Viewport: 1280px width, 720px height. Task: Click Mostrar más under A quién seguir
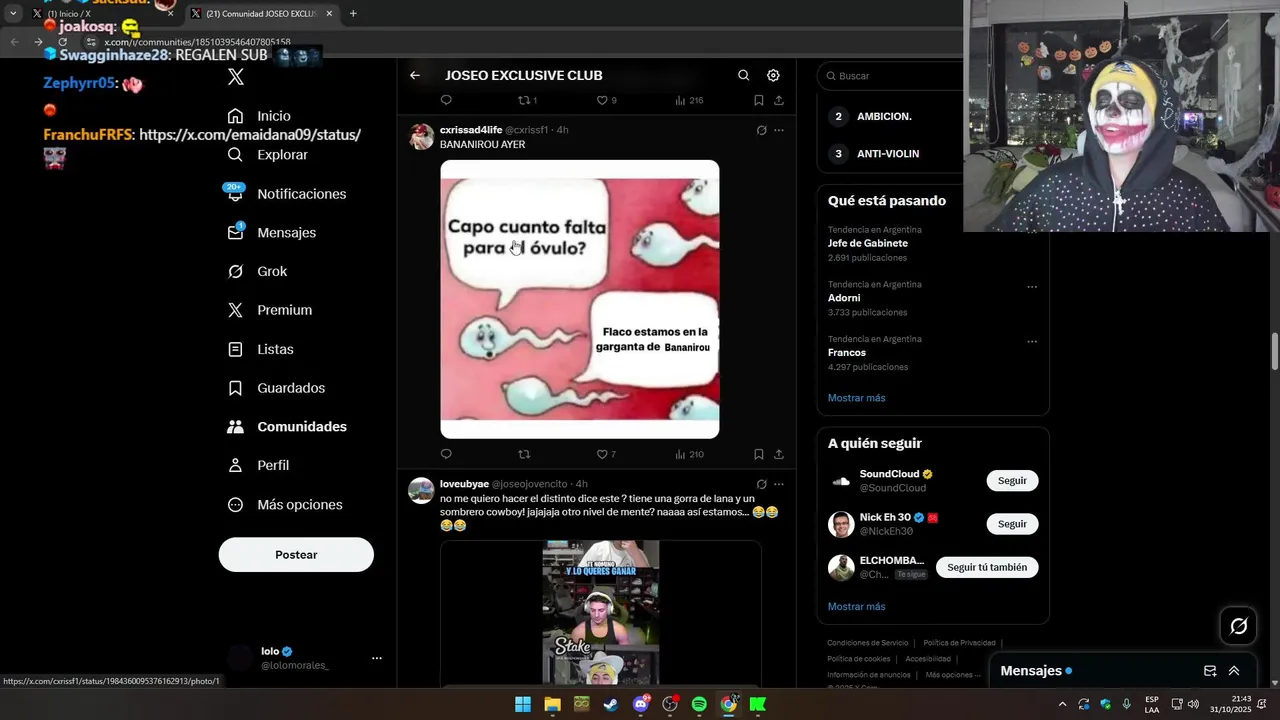click(856, 606)
